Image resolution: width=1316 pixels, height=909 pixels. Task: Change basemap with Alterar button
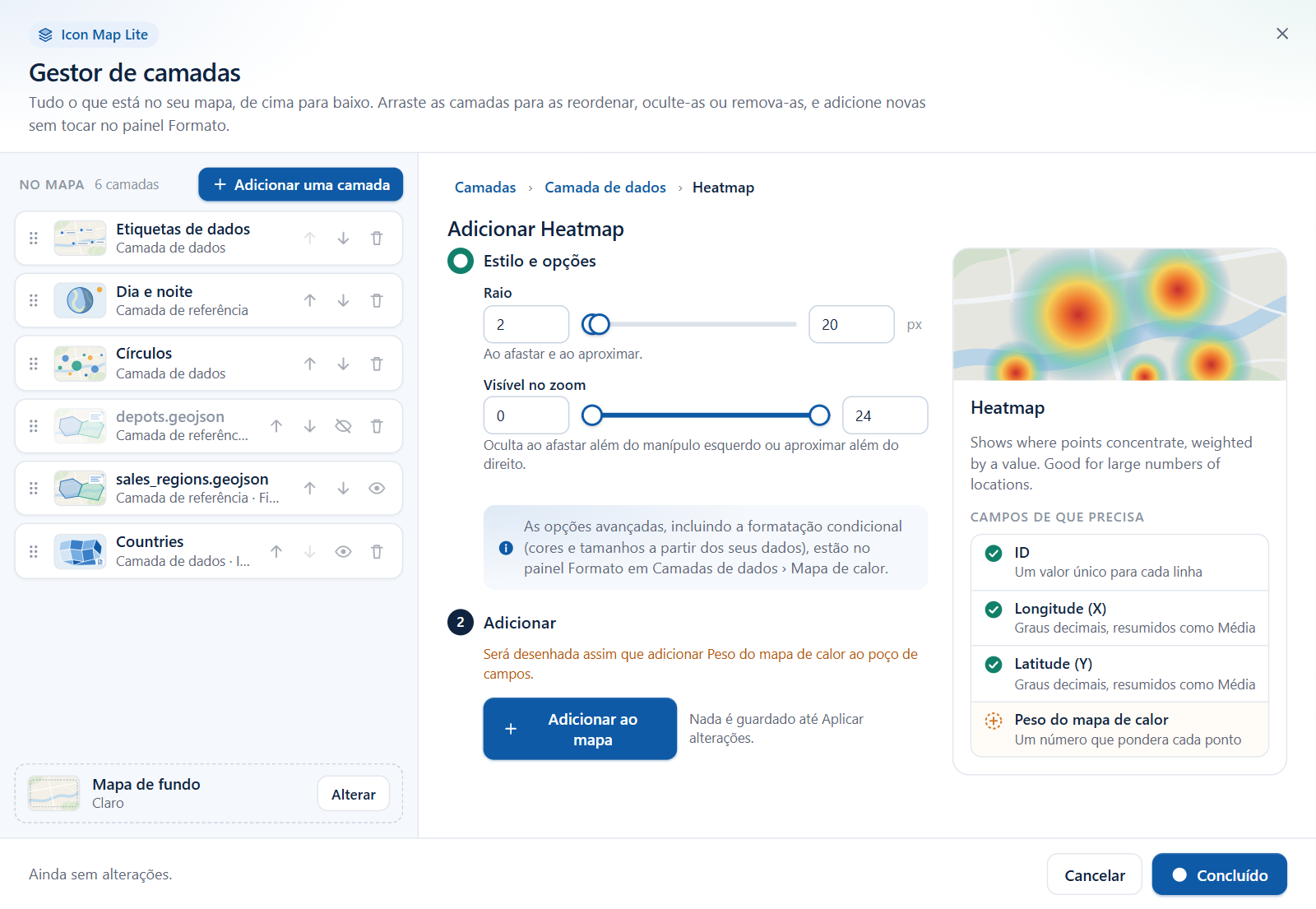click(354, 794)
